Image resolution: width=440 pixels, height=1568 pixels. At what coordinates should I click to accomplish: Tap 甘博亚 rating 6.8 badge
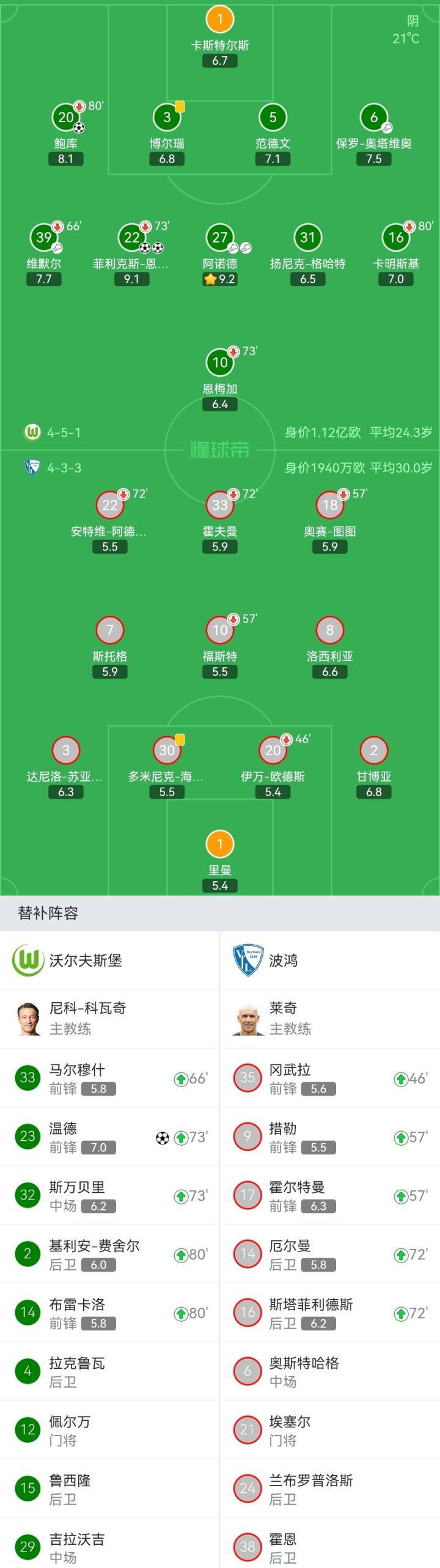pyautogui.click(x=374, y=792)
